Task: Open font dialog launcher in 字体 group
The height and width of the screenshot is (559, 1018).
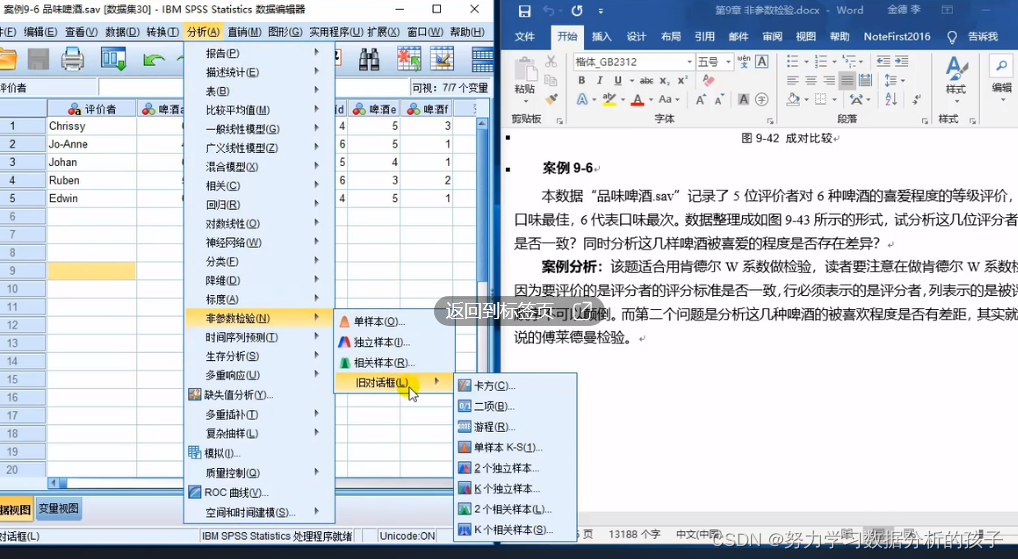Action: [x=770, y=121]
